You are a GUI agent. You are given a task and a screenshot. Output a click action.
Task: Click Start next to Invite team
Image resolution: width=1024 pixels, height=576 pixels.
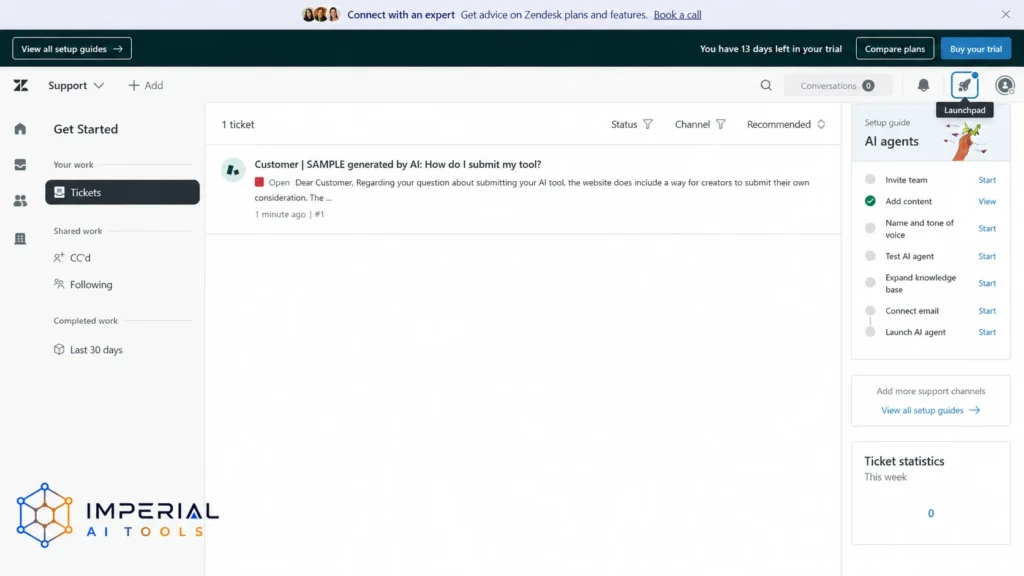[987, 180]
